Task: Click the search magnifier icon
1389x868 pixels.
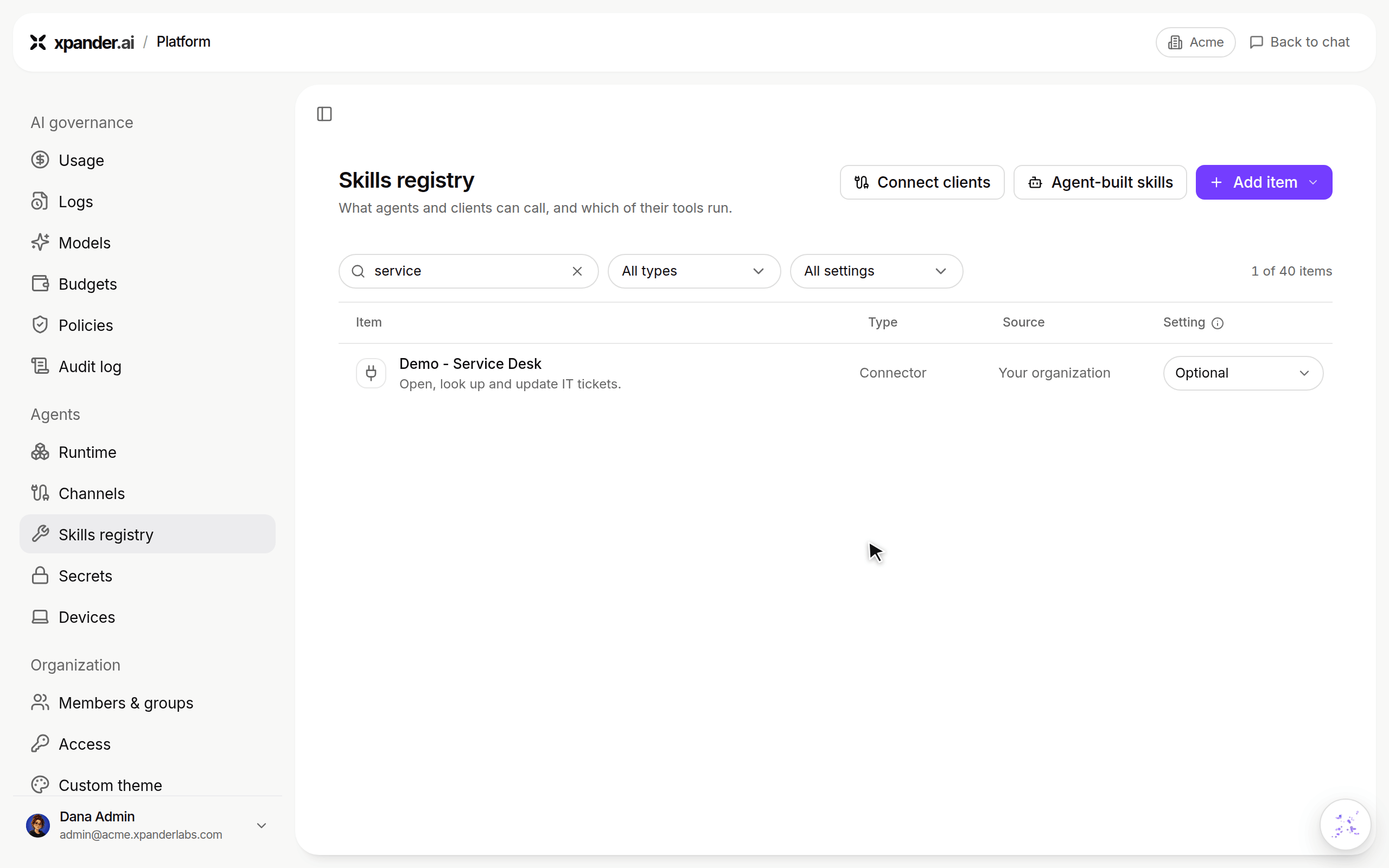Action: pyautogui.click(x=358, y=271)
